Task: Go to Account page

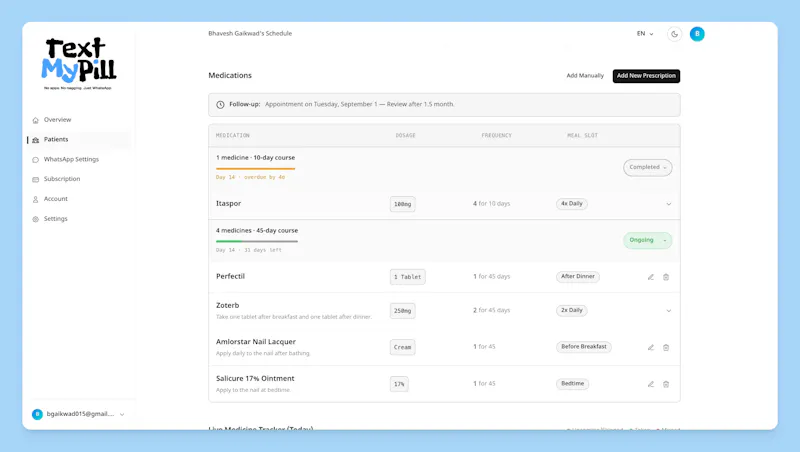Action: (56, 199)
